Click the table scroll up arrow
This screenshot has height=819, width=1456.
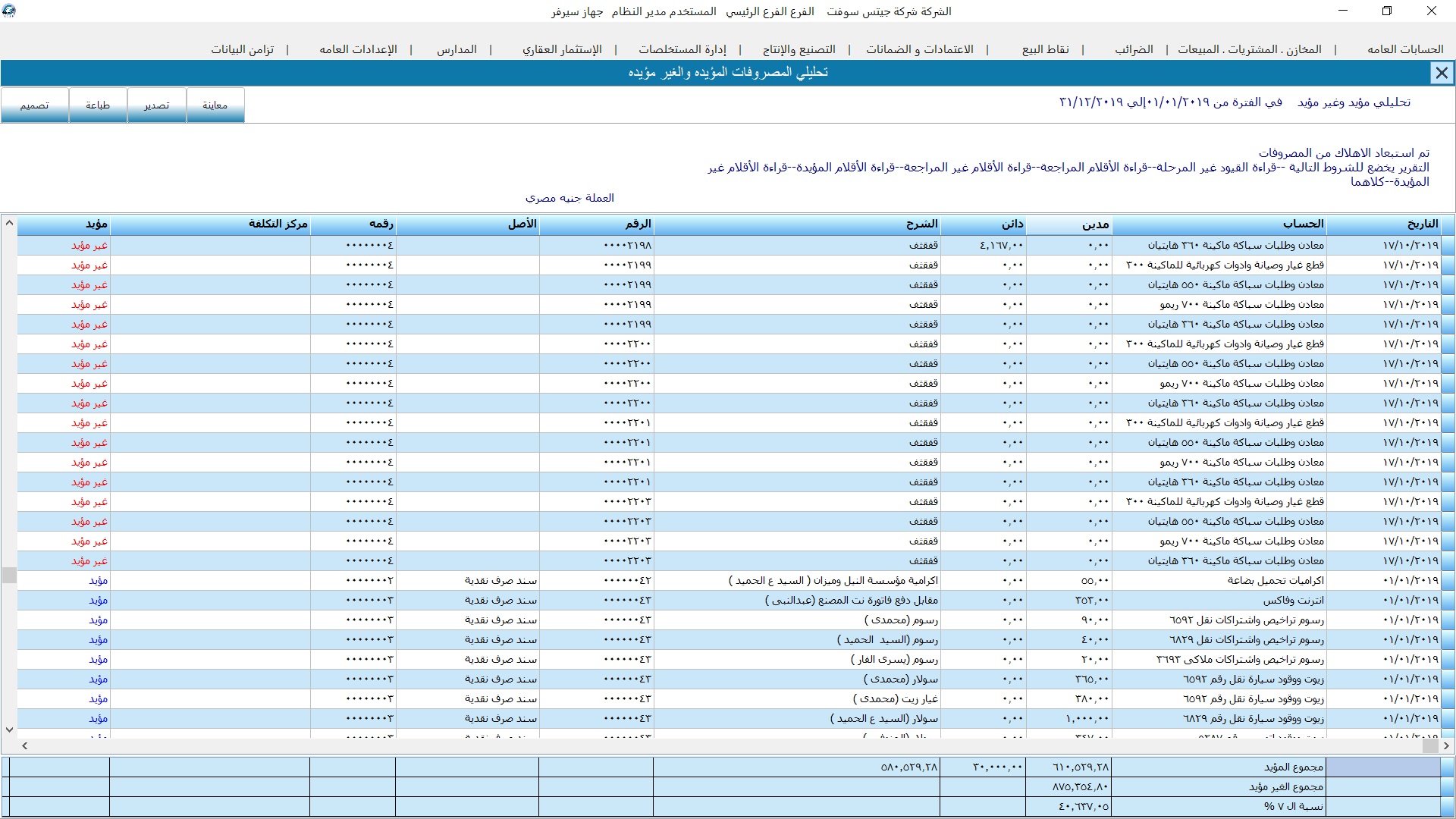[9, 223]
